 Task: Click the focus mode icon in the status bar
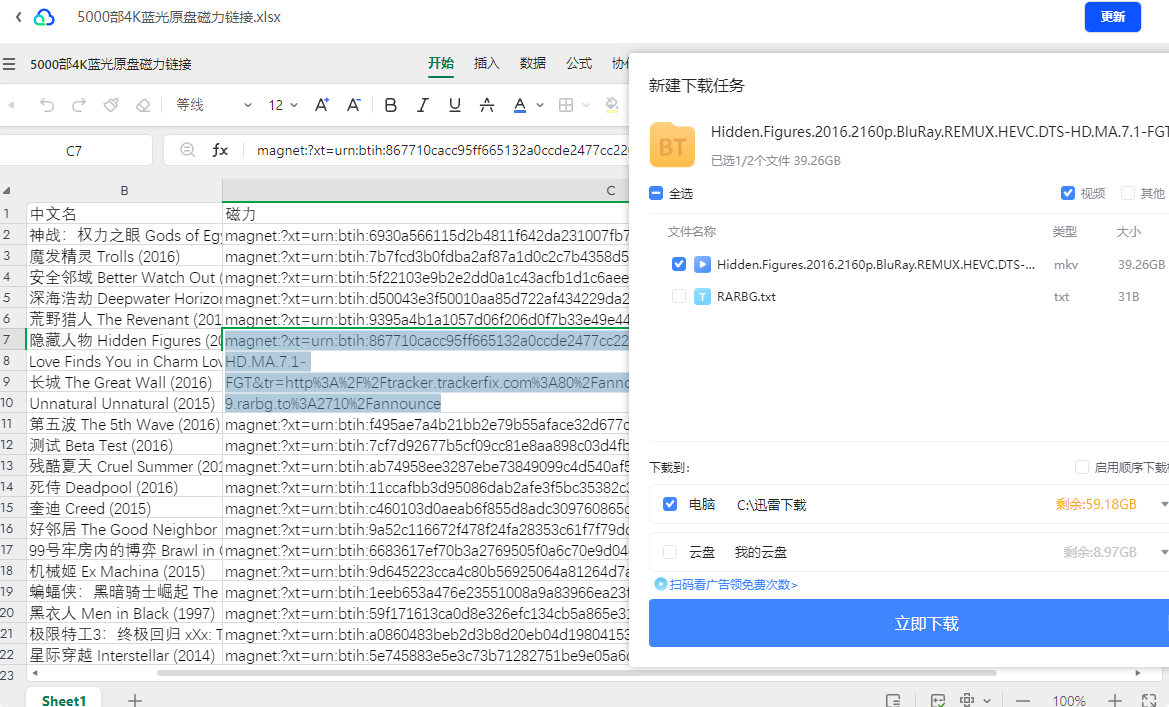[967, 700]
